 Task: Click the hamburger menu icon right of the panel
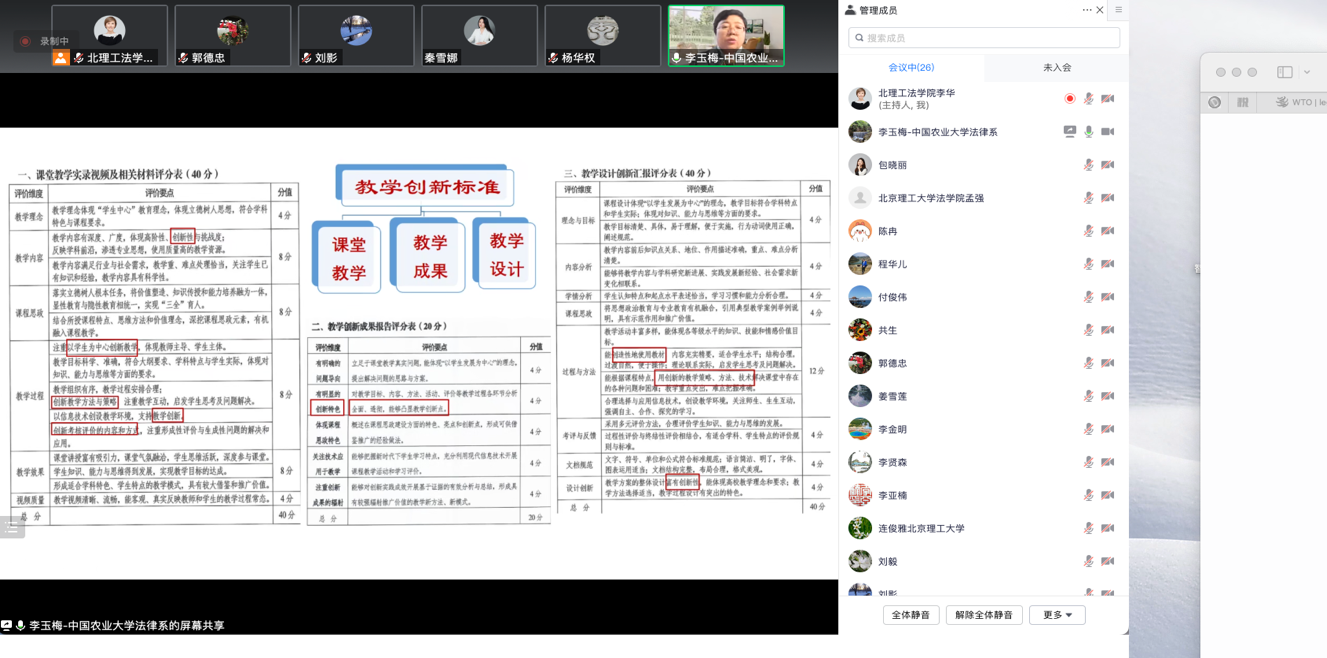point(1118,10)
